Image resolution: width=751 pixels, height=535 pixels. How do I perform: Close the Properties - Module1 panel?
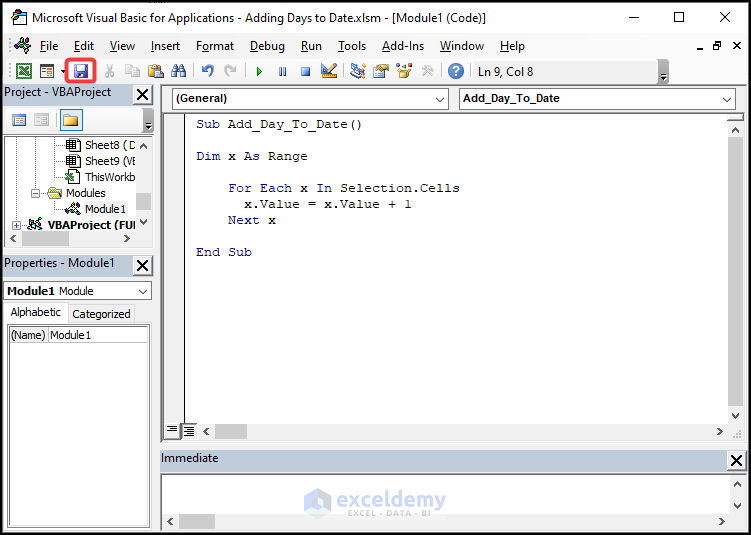click(x=142, y=265)
